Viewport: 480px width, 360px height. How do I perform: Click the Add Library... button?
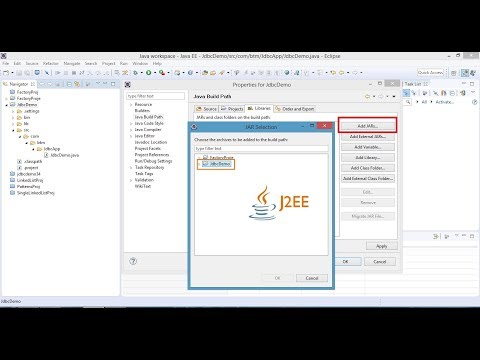368,157
